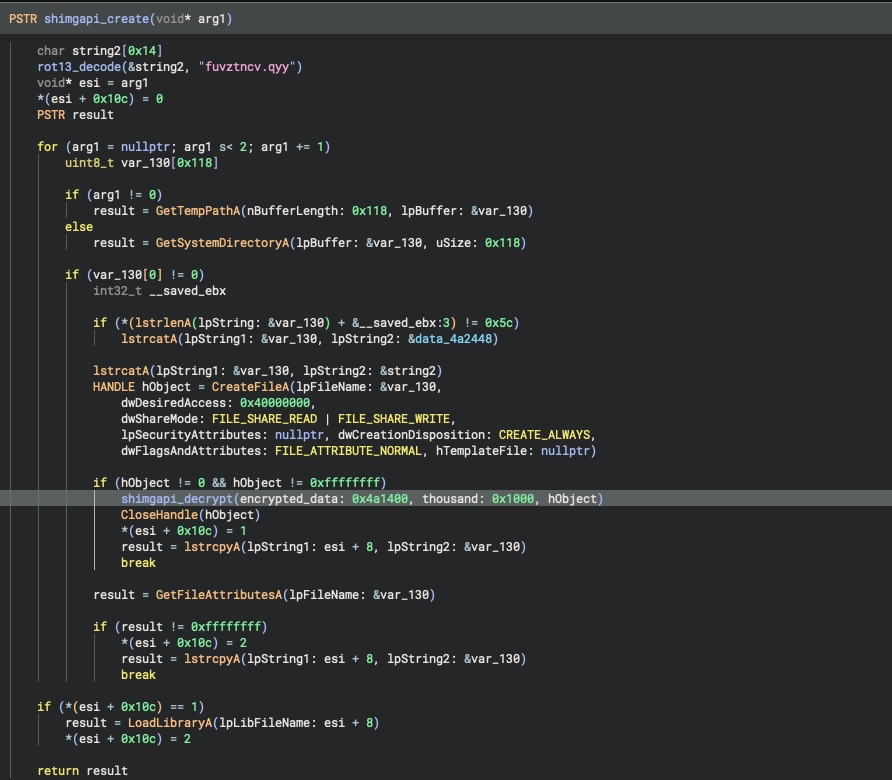Click the shimgapi_decrypt function call

coord(177,498)
